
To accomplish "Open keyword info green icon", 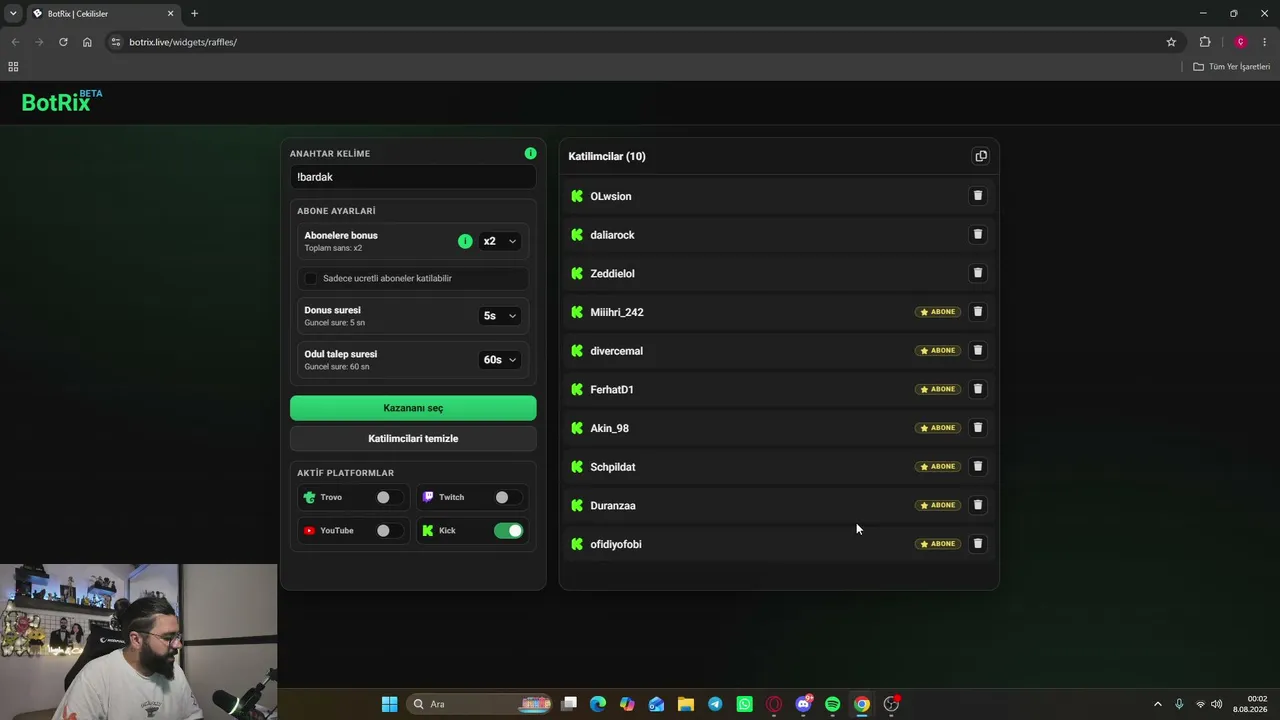I will point(530,153).
